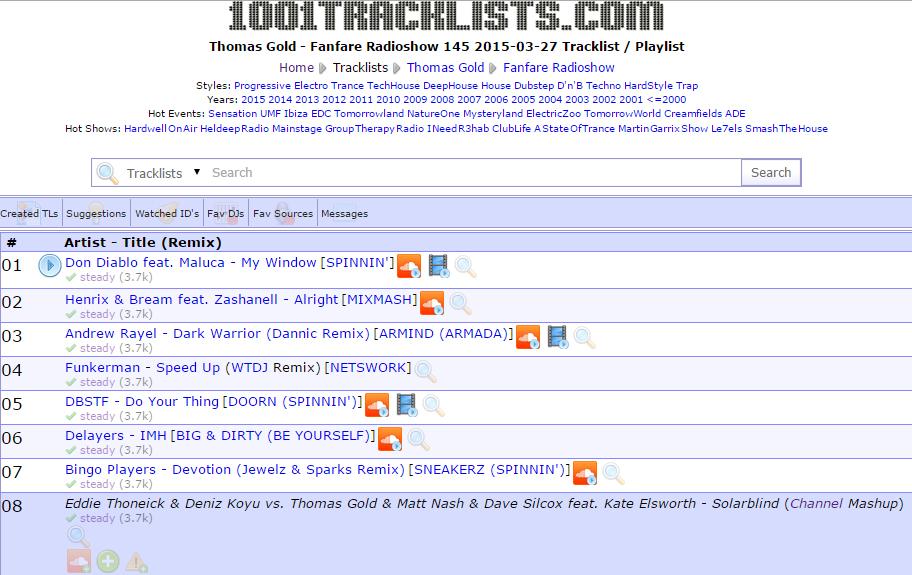Image resolution: width=912 pixels, height=575 pixels.
Task: Open the Watched ID's tab
Action: point(167,213)
